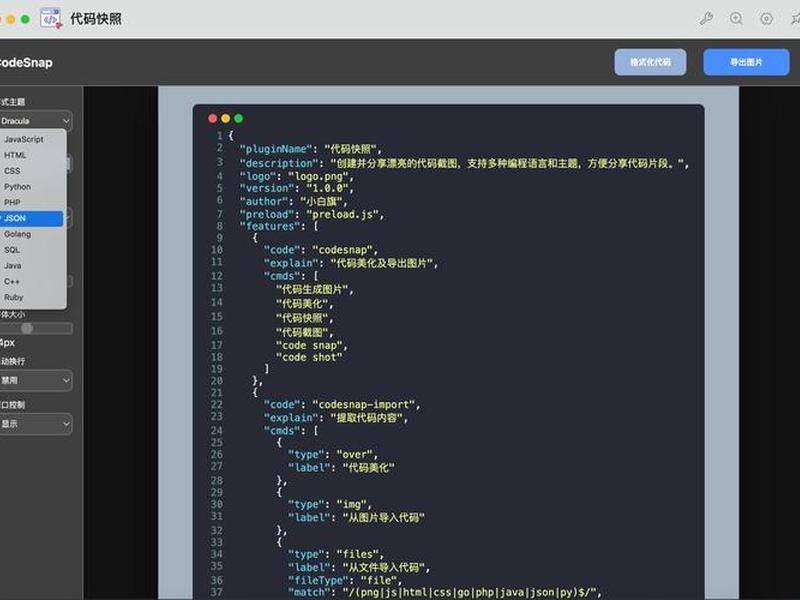This screenshot has height=600, width=800.
Task: Click the "fileType" key on line 36
Action: point(318,581)
